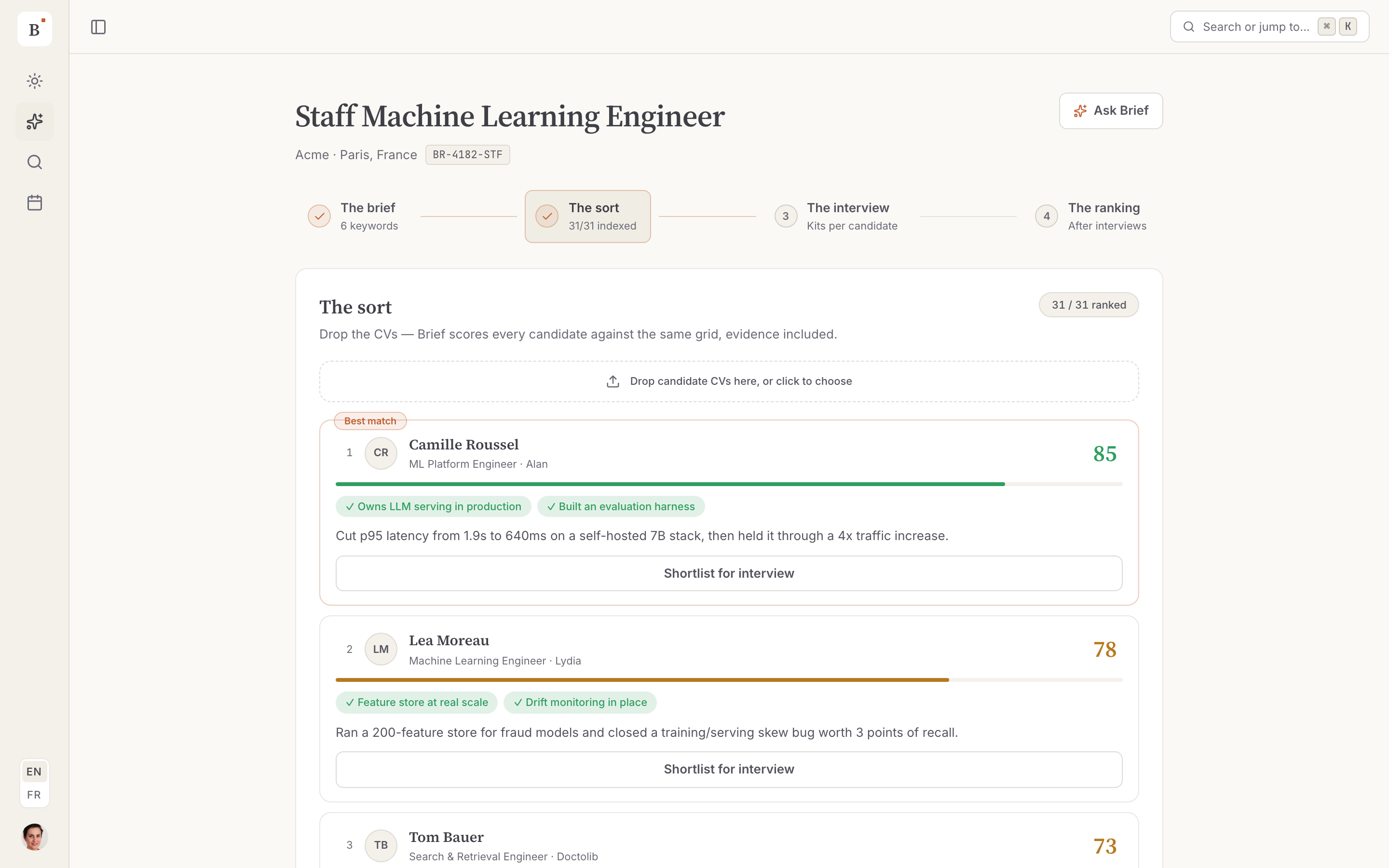Click the Acme · Paris, France text
Screen dimensions: 1389x868
(x=356, y=155)
